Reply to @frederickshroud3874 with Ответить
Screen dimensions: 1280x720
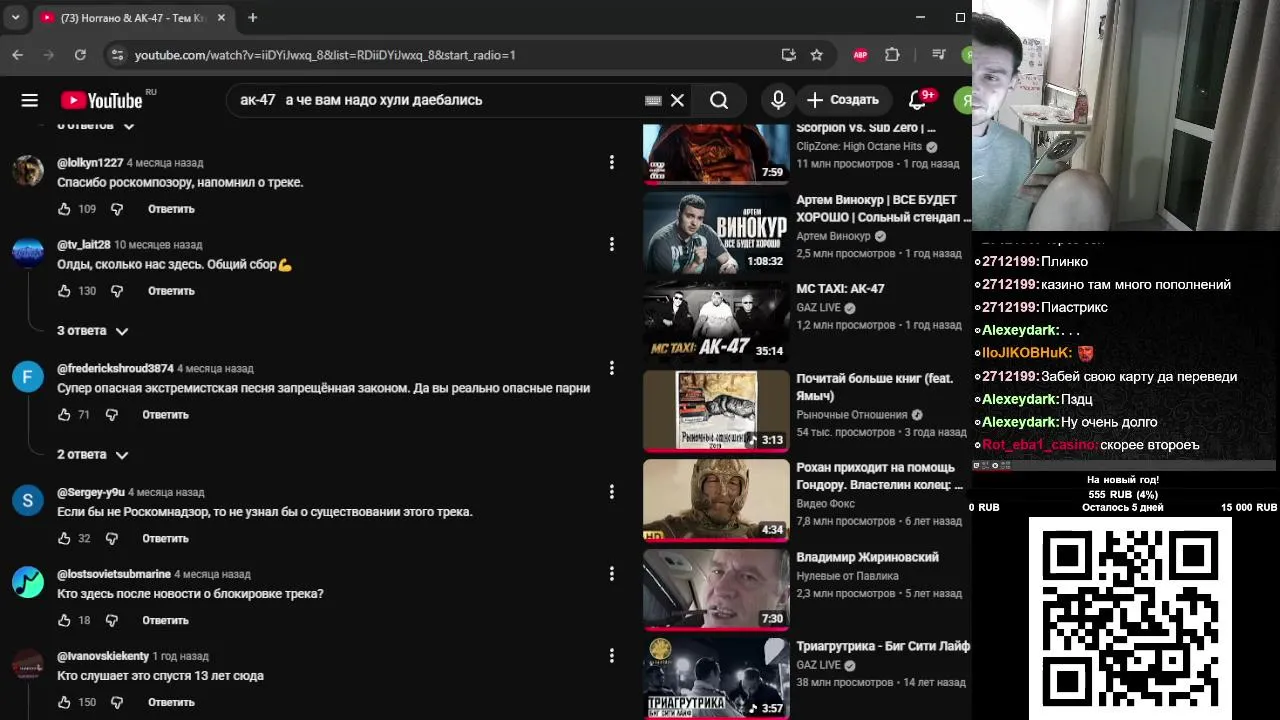(165, 414)
